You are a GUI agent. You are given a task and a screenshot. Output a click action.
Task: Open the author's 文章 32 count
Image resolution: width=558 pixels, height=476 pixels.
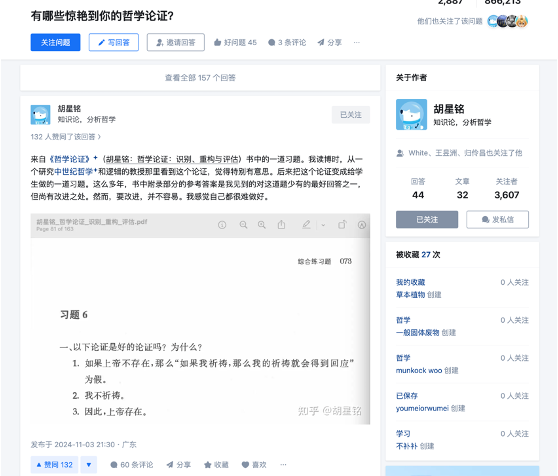(462, 189)
